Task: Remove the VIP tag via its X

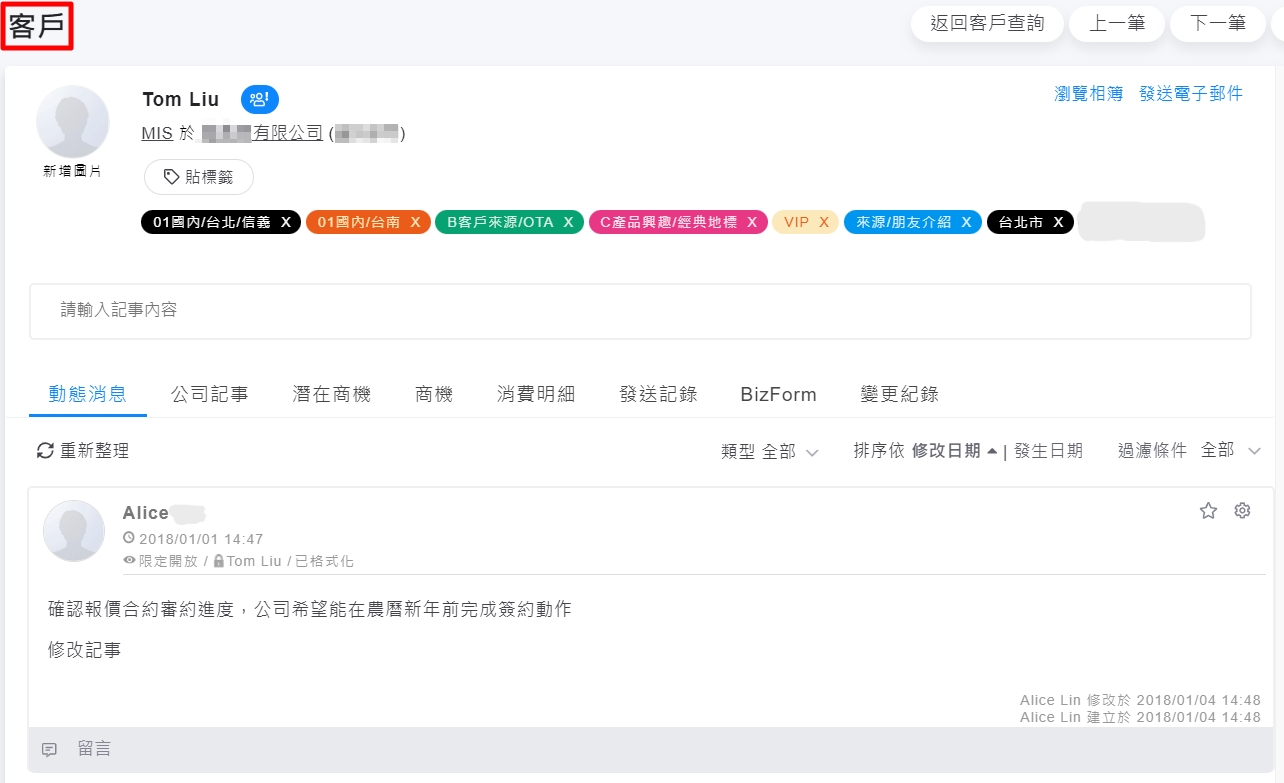Action: (x=824, y=222)
